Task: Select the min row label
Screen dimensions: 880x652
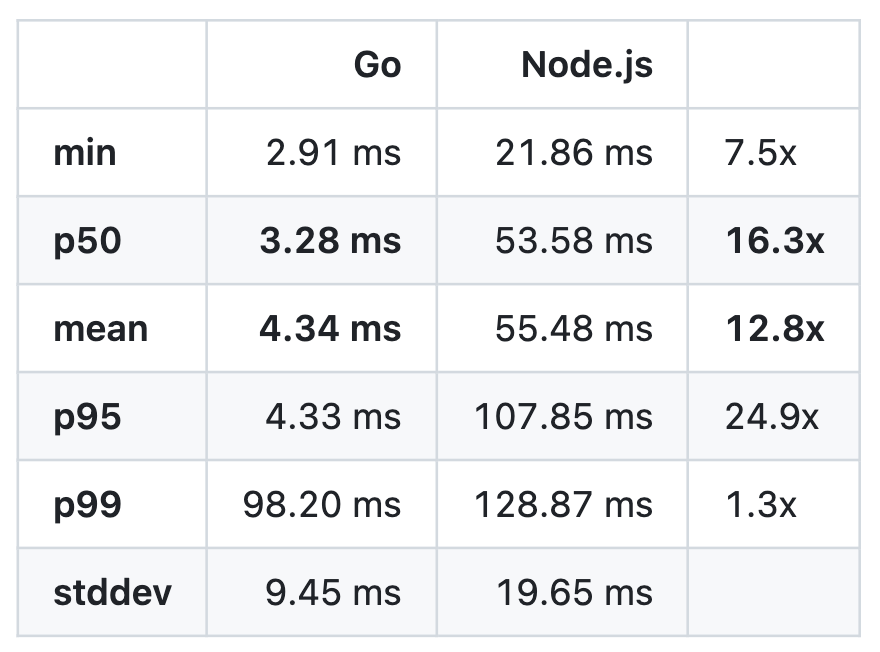Action: click(85, 153)
